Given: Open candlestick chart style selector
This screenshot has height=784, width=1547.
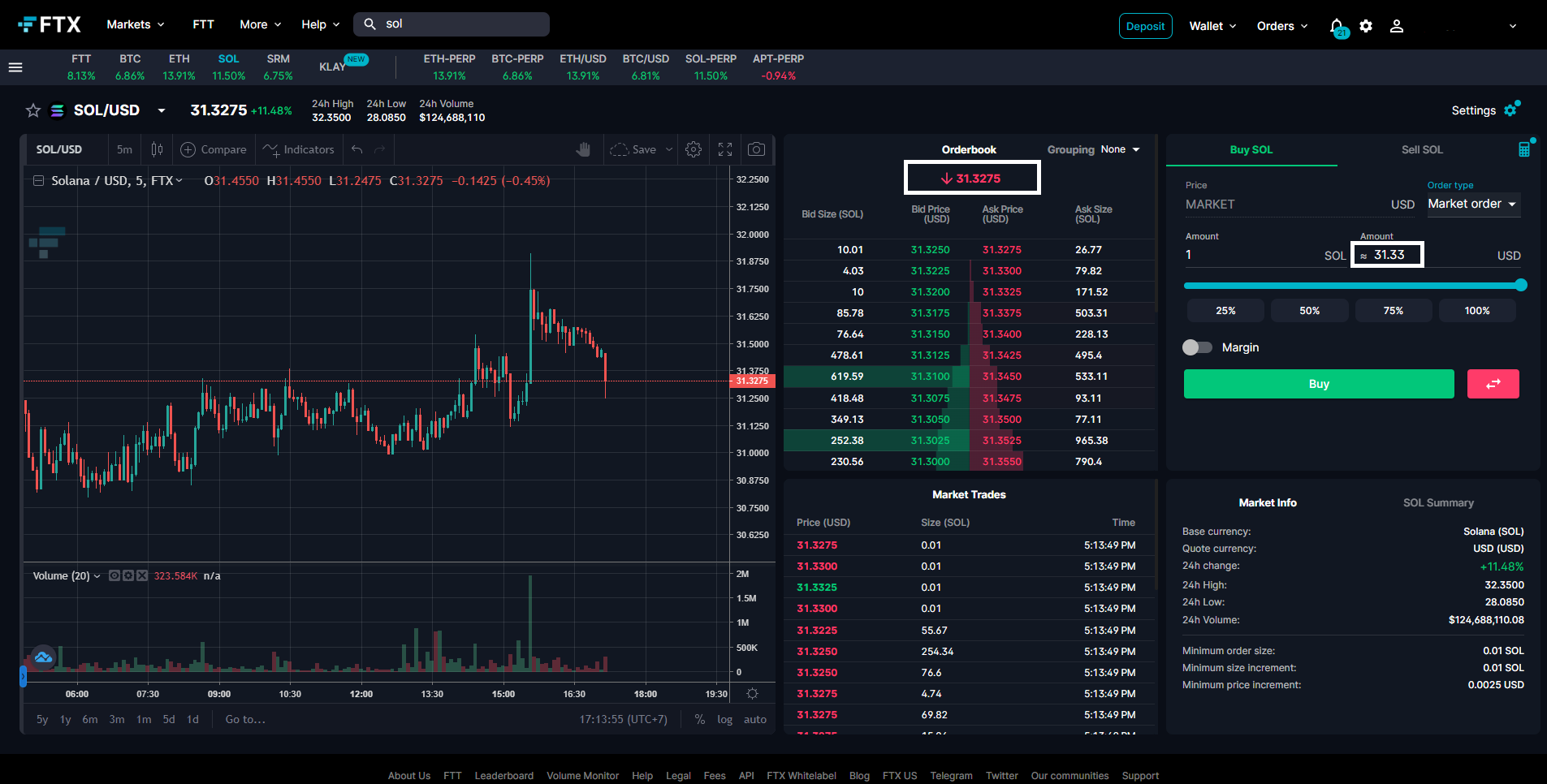Looking at the screenshot, I should (x=157, y=149).
